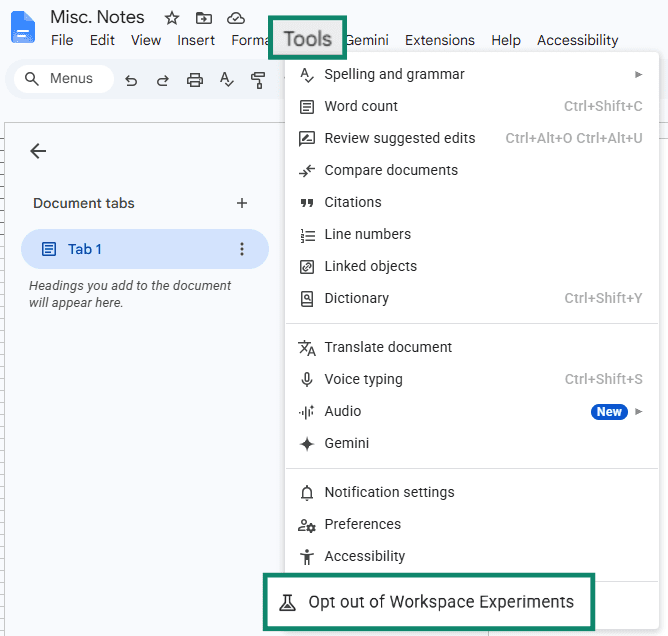Image resolution: width=668 pixels, height=636 pixels.
Task: Click the Google Docs home icon
Action: 23,28
